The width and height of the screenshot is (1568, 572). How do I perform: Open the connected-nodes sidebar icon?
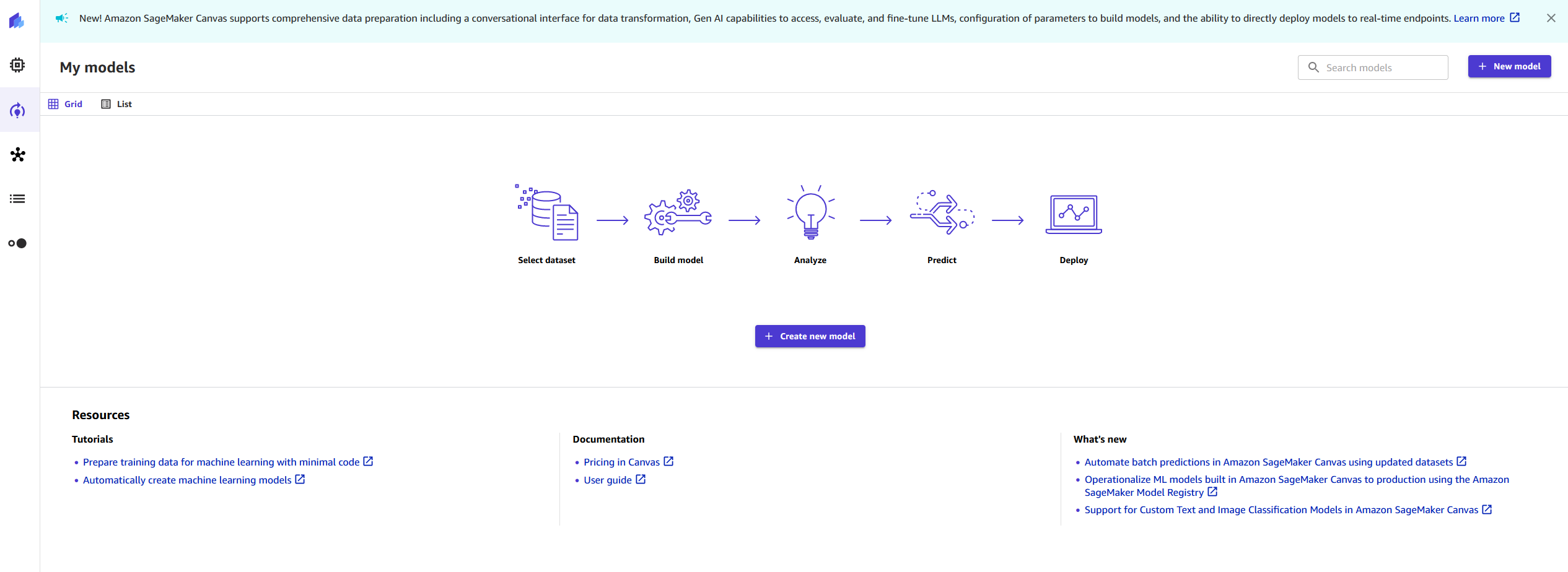[18, 155]
